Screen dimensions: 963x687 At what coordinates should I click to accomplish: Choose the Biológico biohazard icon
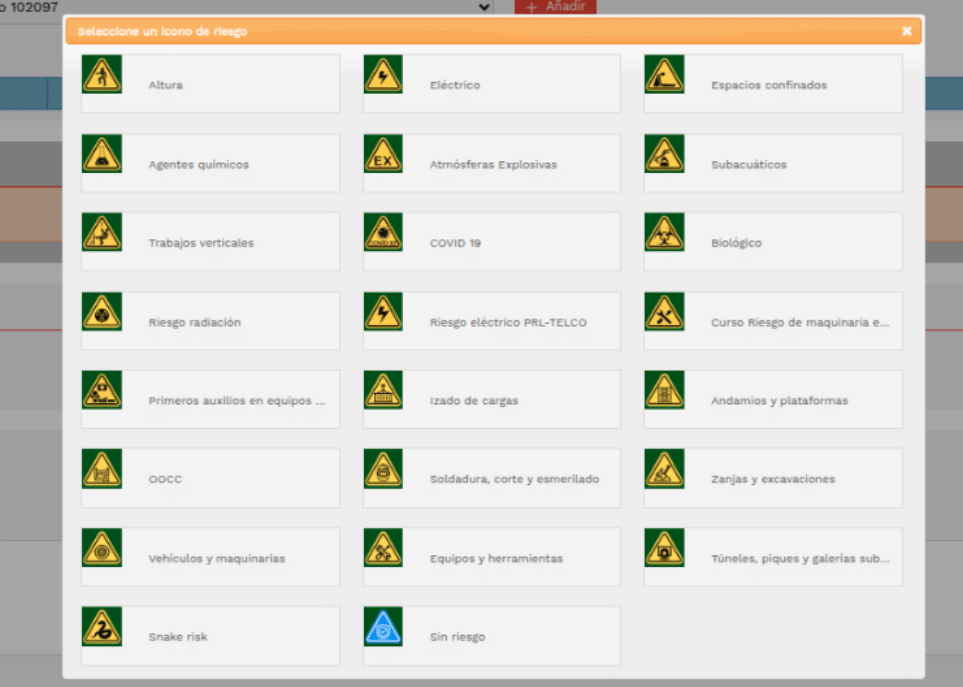click(664, 232)
